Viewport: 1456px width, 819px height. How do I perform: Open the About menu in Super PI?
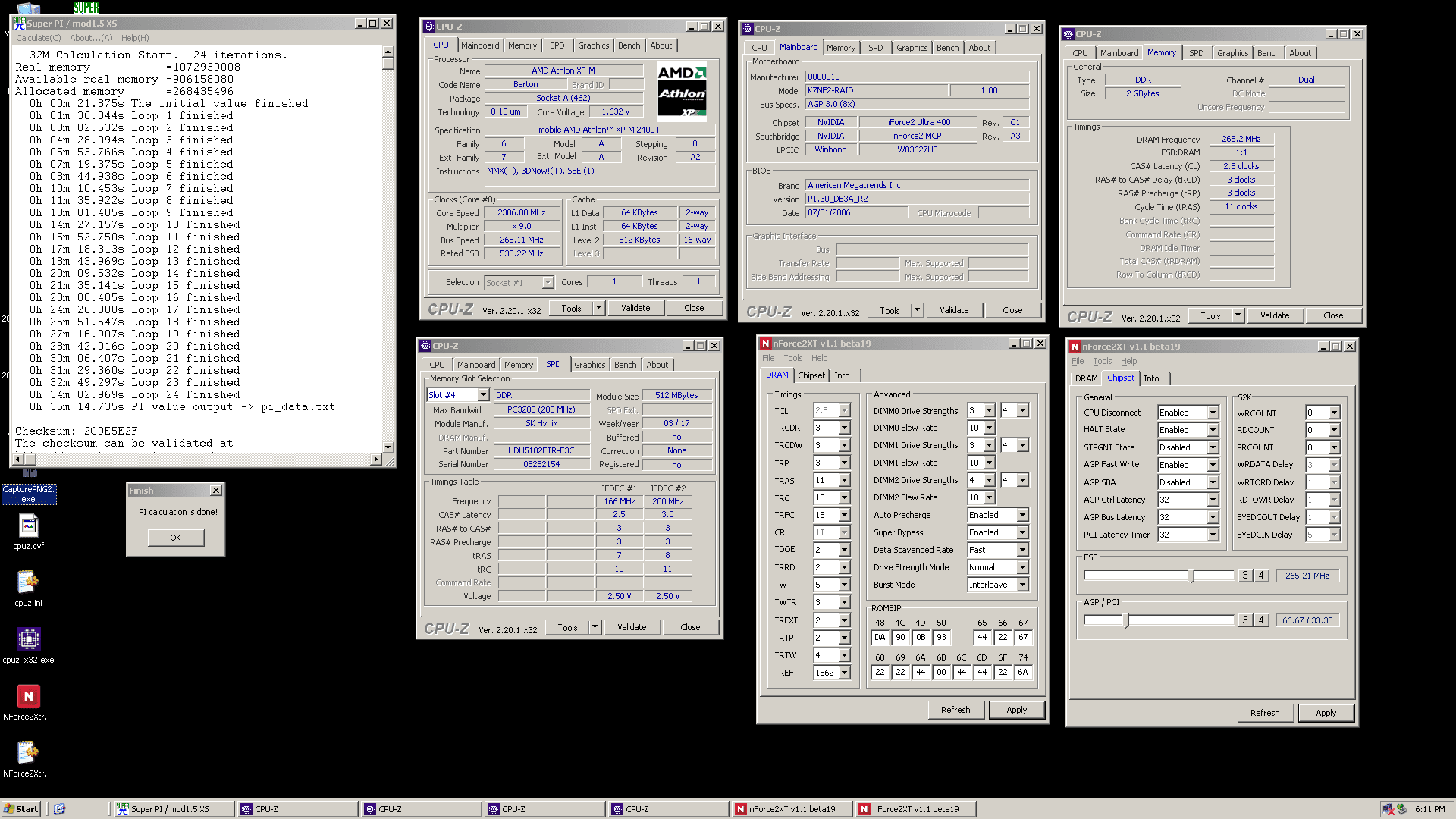tap(91, 38)
